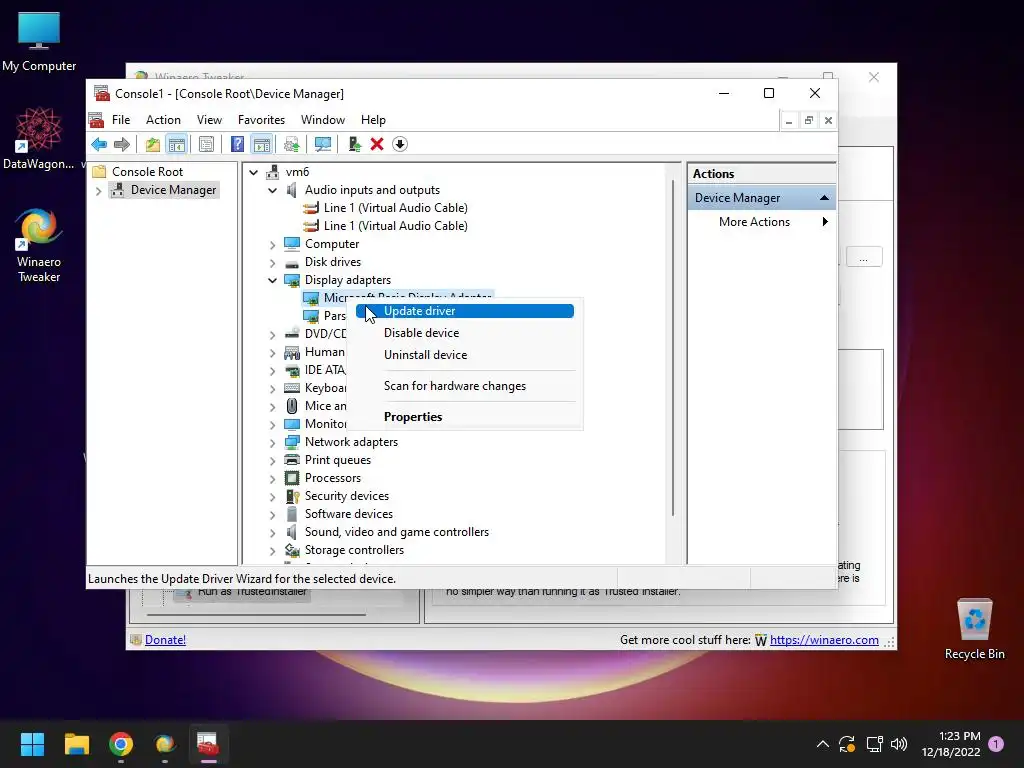Select the DataWagon desktop shortcut
The image size is (1024, 768).
point(39,139)
